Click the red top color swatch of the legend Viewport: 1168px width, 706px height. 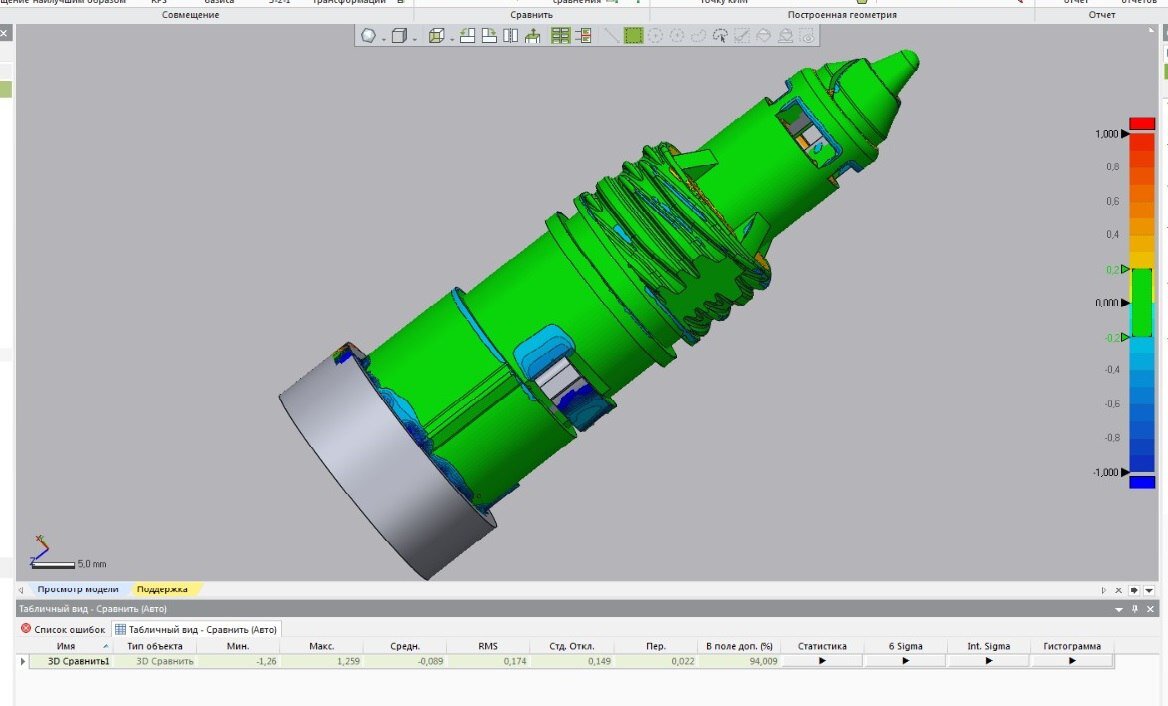coord(1142,124)
